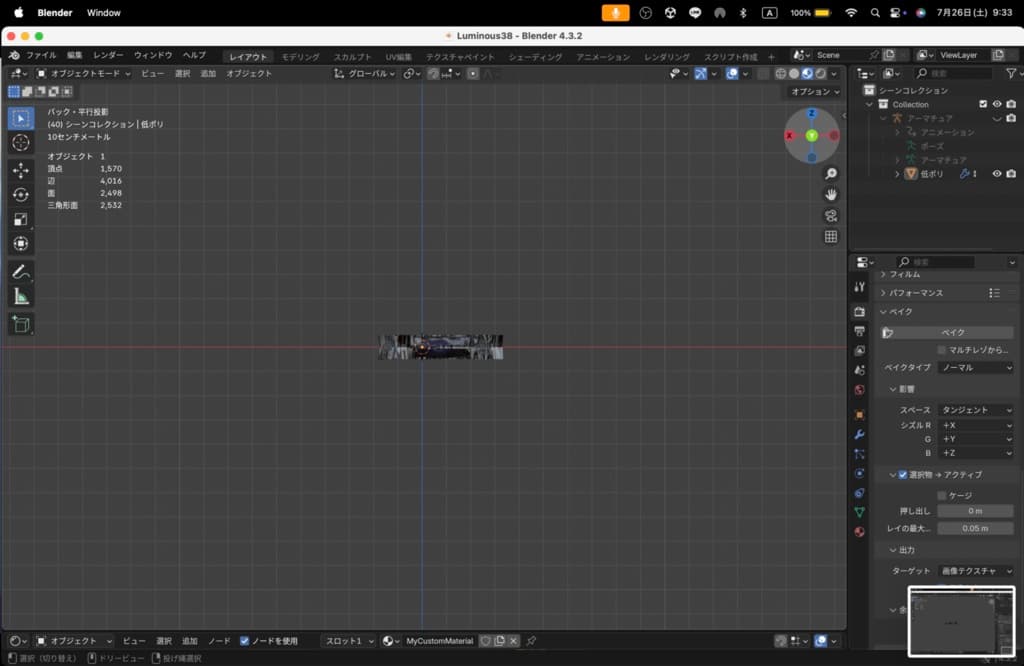Click the オプション button in viewport header
This screenshot has width=1024, height=666.
pos(813,92)
